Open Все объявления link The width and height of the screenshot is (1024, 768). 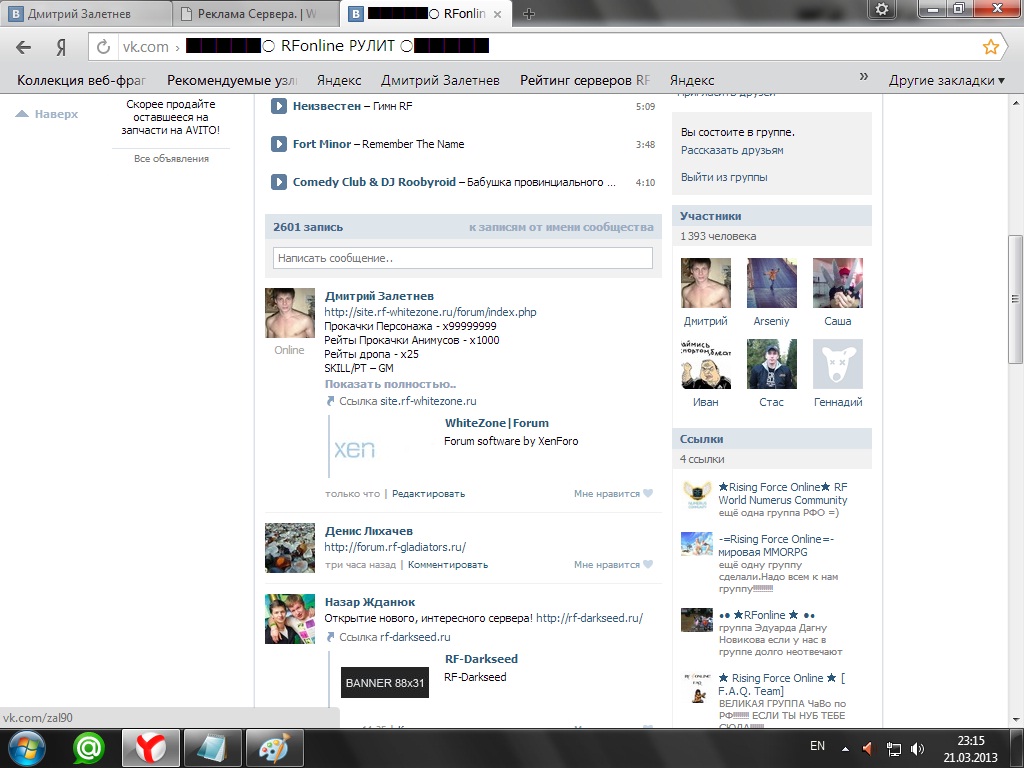171,159
